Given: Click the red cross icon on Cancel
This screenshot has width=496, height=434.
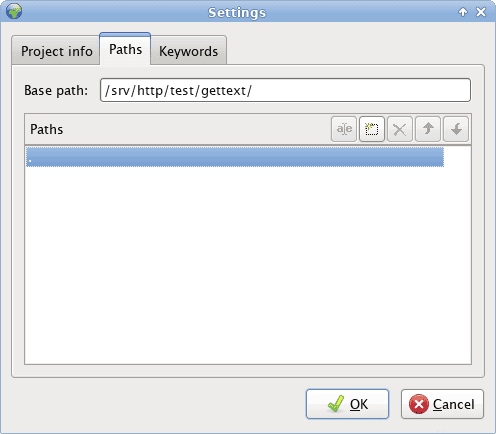Looking at the screenshot, I should coord(419,404).
